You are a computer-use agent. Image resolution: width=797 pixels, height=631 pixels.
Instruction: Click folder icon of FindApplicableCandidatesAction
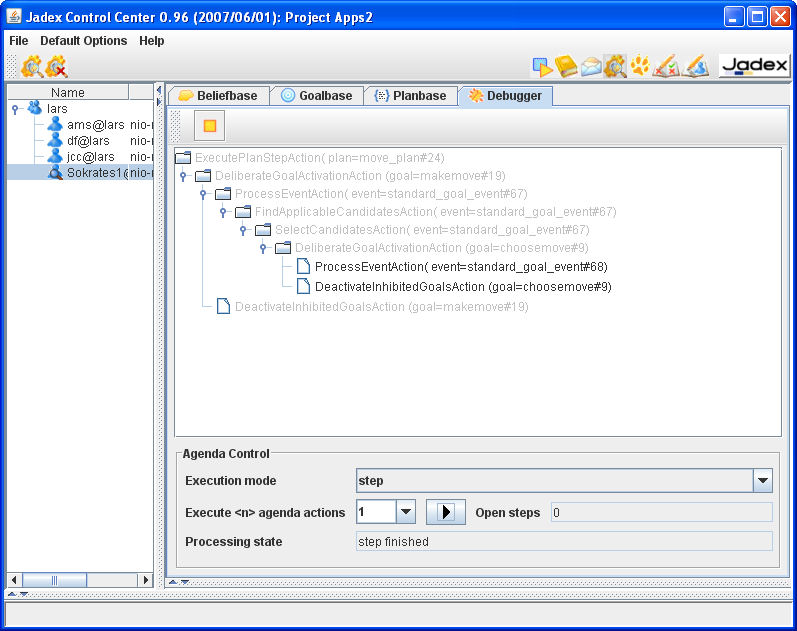(x=243, y=212)
